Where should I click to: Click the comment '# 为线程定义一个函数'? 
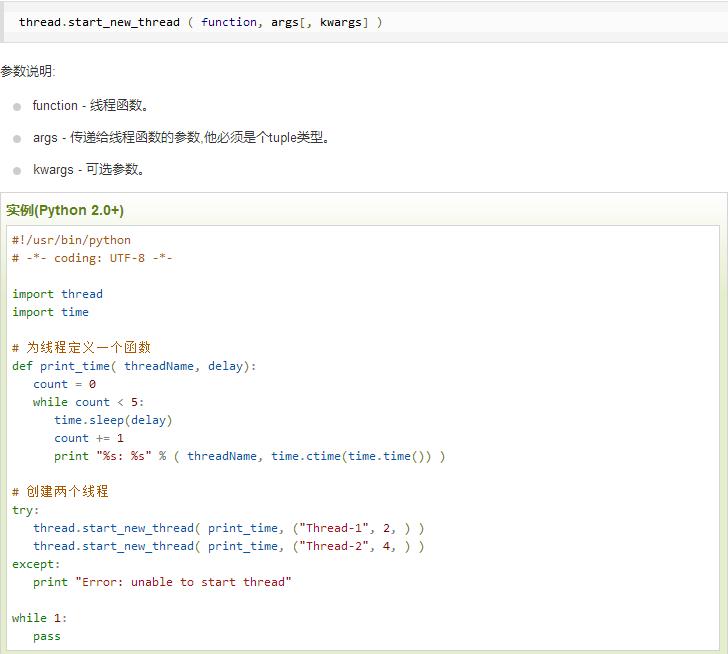[82, 348]
